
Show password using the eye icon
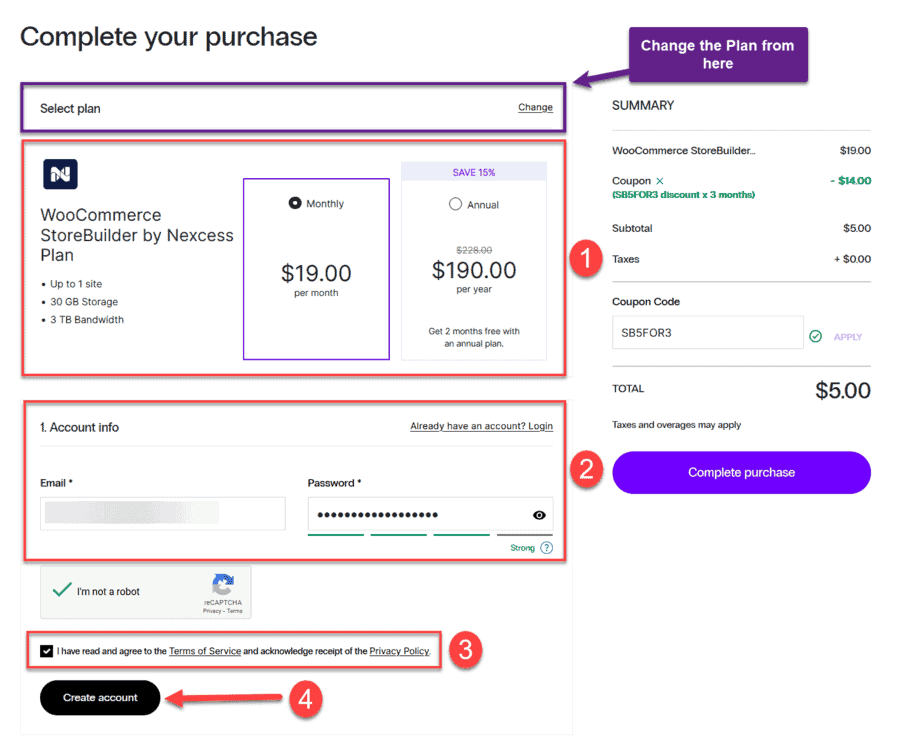[x=539, y=515]
